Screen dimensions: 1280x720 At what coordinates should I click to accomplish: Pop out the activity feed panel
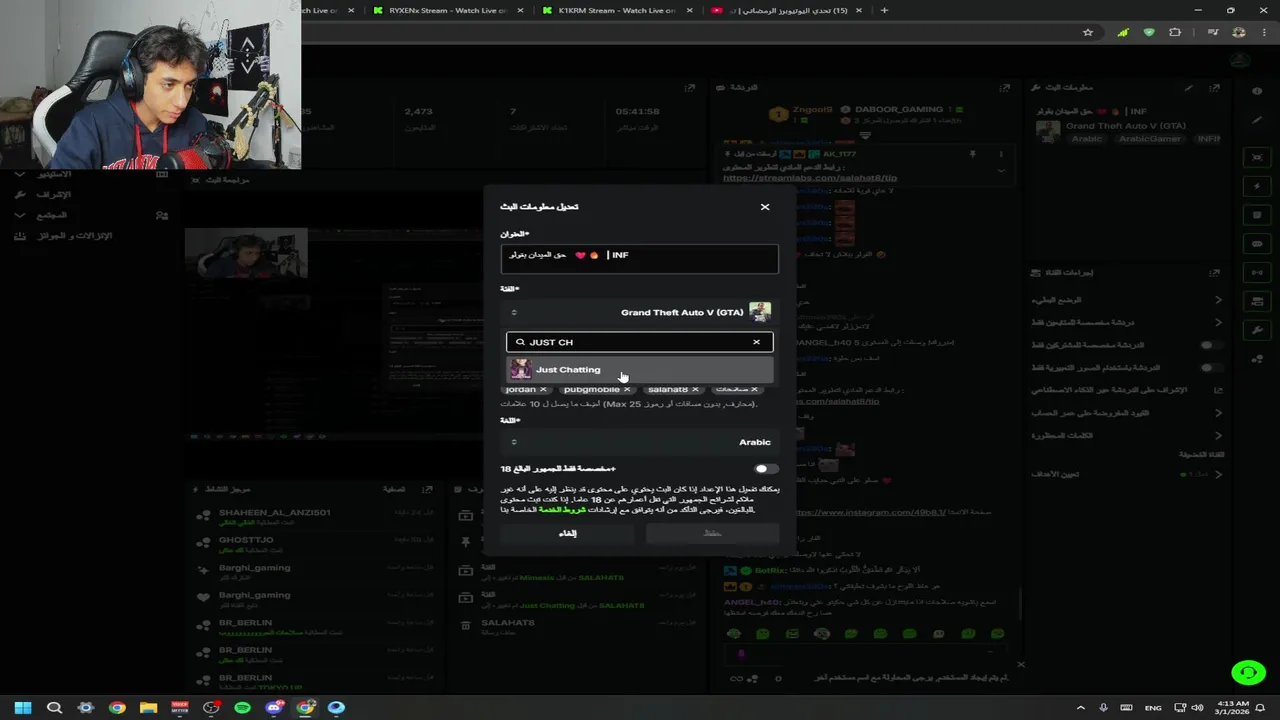427,490
